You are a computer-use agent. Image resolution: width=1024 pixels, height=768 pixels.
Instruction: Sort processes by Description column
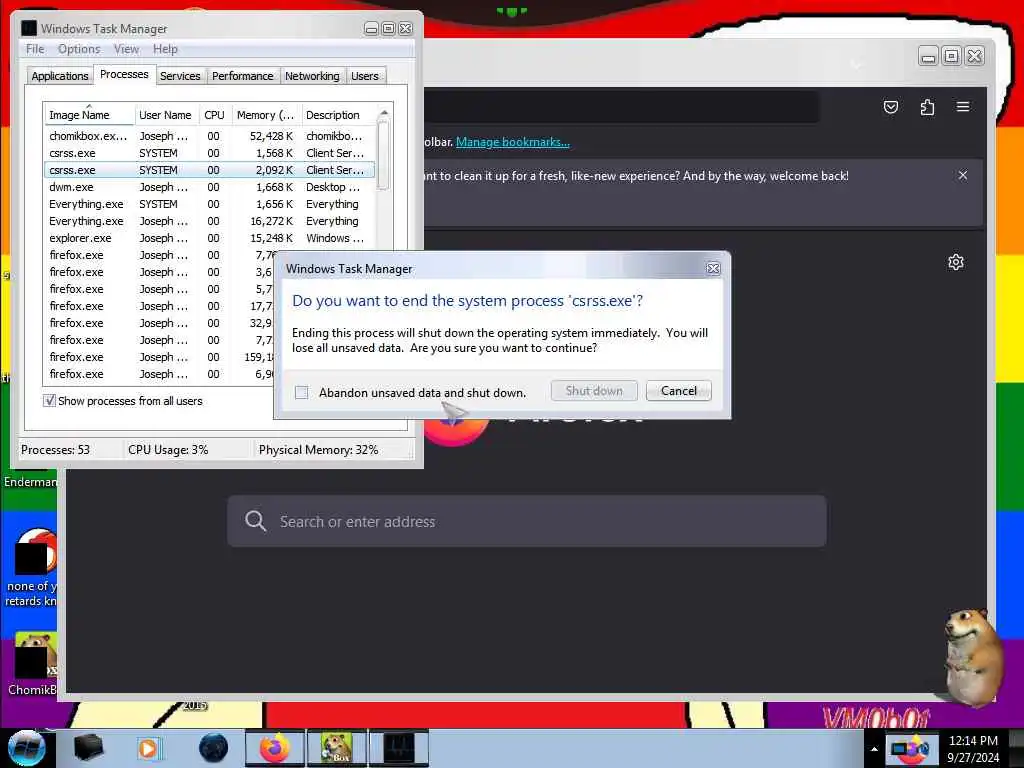coord(338,115)
